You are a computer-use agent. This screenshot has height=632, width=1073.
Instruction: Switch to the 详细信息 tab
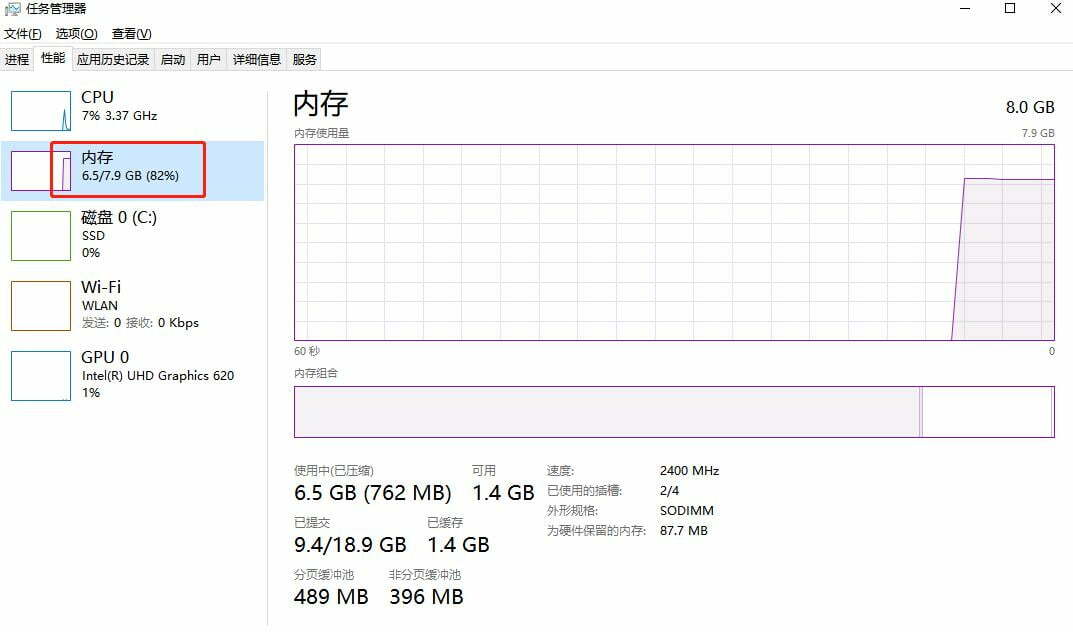pyautogui.click(x=257, y=60)
